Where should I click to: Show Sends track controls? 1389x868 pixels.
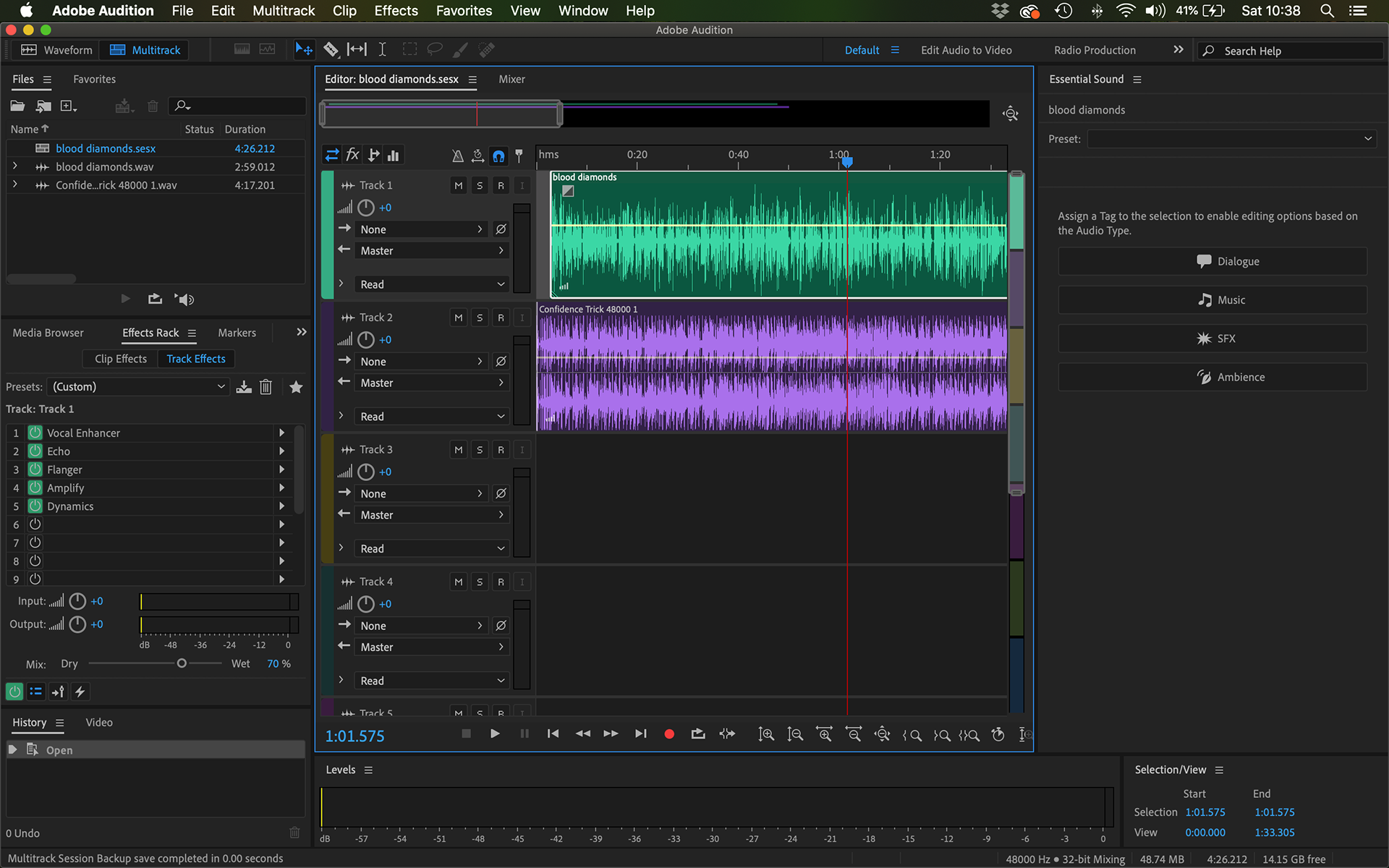coord(373,155)
